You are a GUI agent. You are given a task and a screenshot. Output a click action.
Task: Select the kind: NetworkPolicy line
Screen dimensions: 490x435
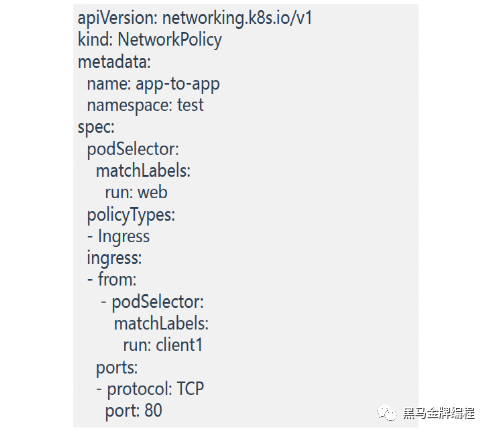150,40
